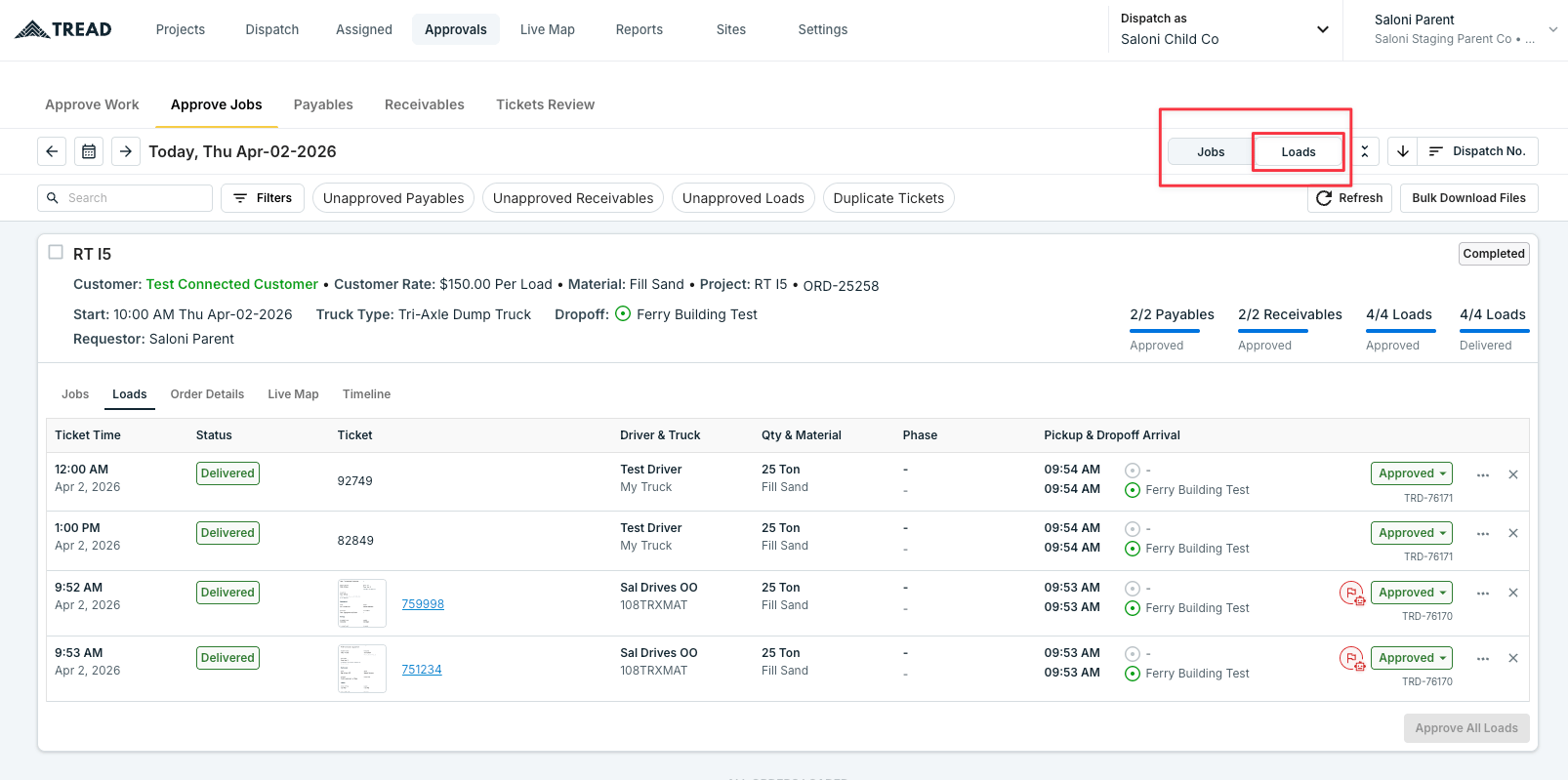Toggle Unapproved Loads filter chip

click(x=743, y=198)
